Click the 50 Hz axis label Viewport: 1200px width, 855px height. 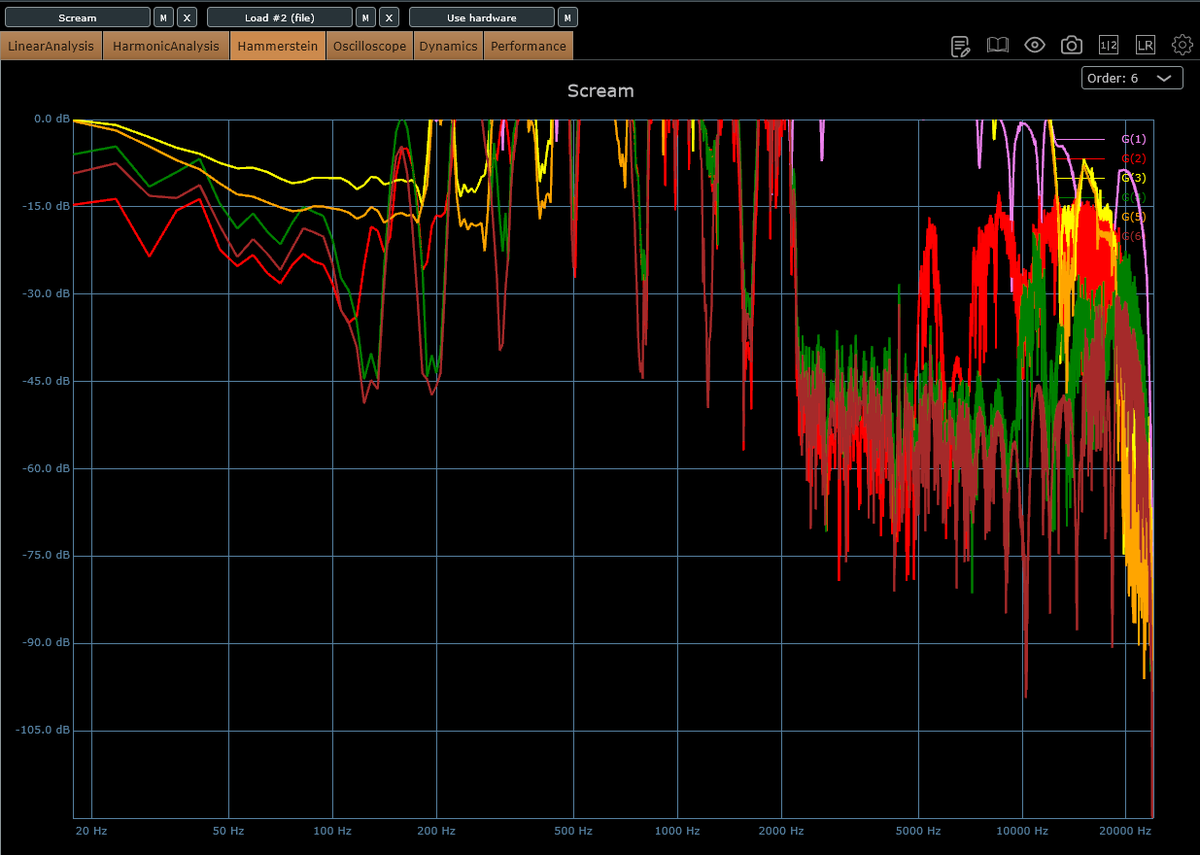click(229, 831)
